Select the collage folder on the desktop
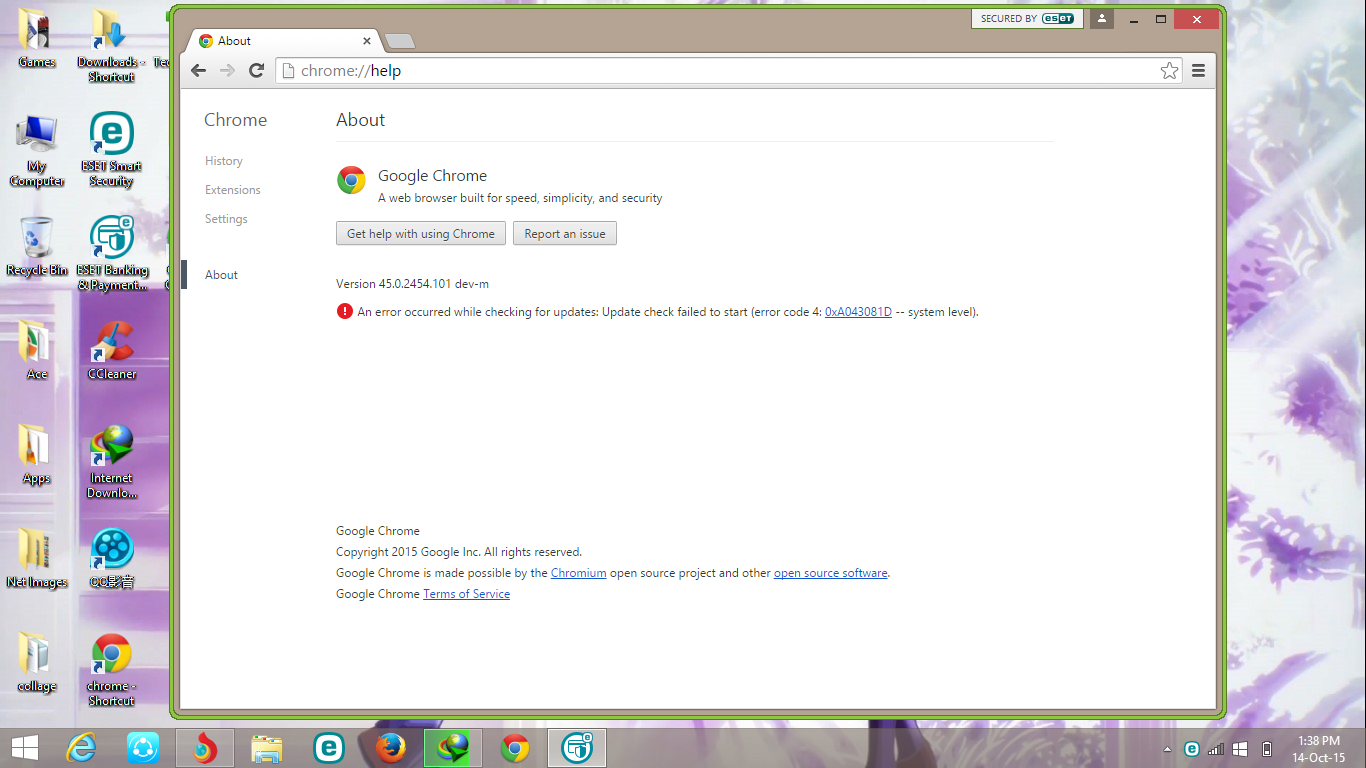The image size is (1366, 768). 37,663
